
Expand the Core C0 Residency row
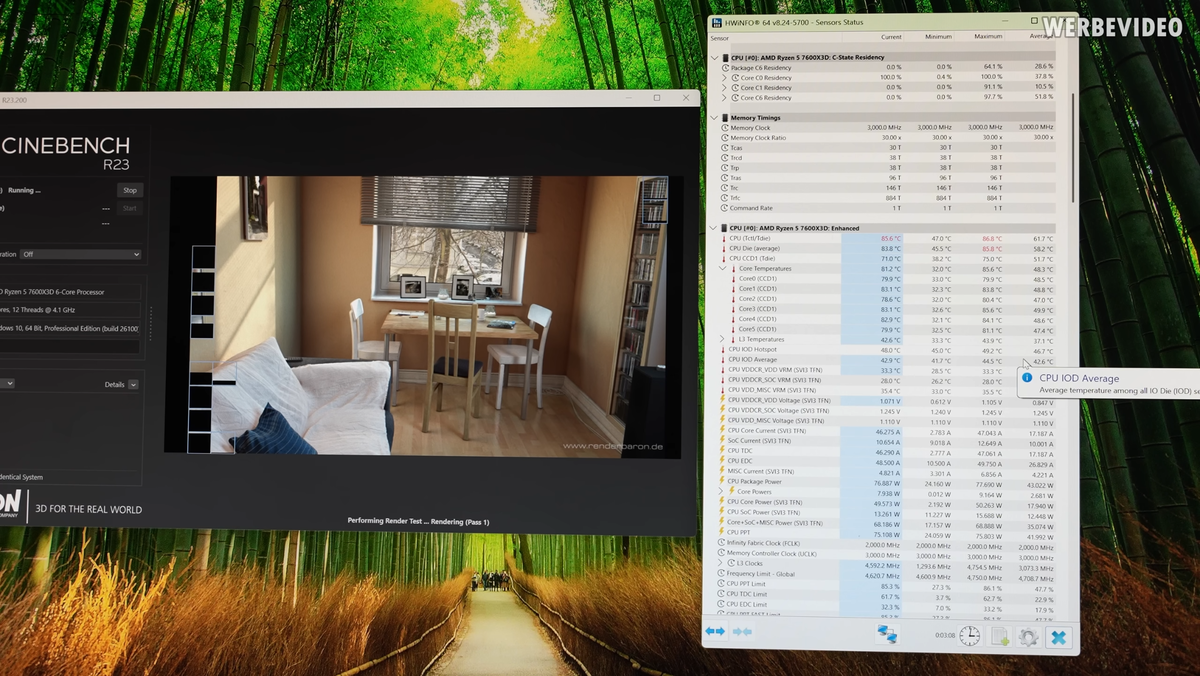724,78
